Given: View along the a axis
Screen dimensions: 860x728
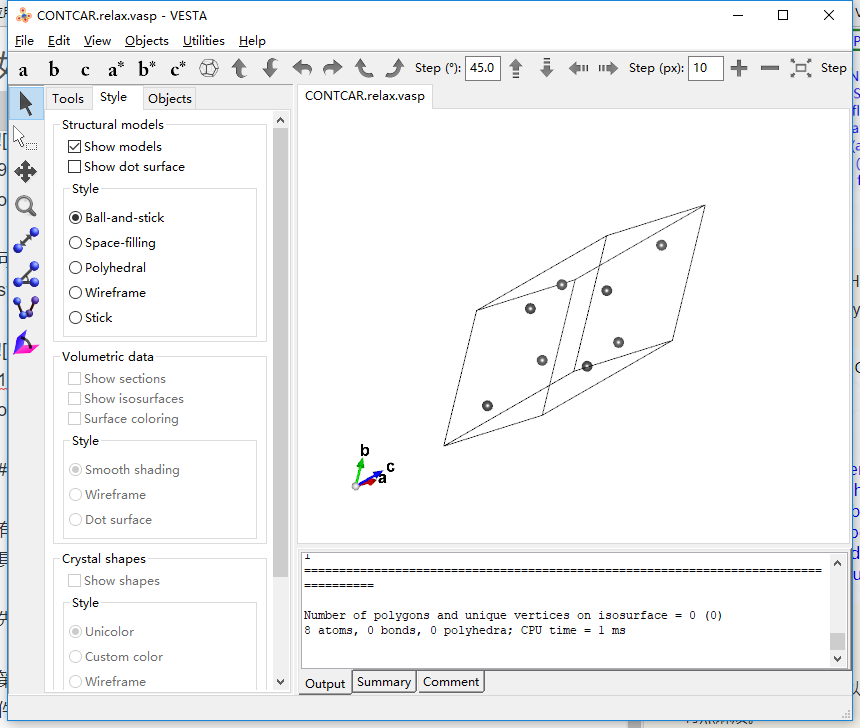Looking at the screenshot, I should (x=23, y=69).
